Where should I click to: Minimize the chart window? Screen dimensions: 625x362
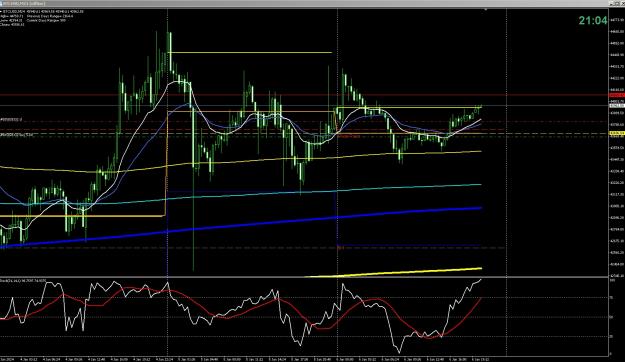[x=611, y=4]
